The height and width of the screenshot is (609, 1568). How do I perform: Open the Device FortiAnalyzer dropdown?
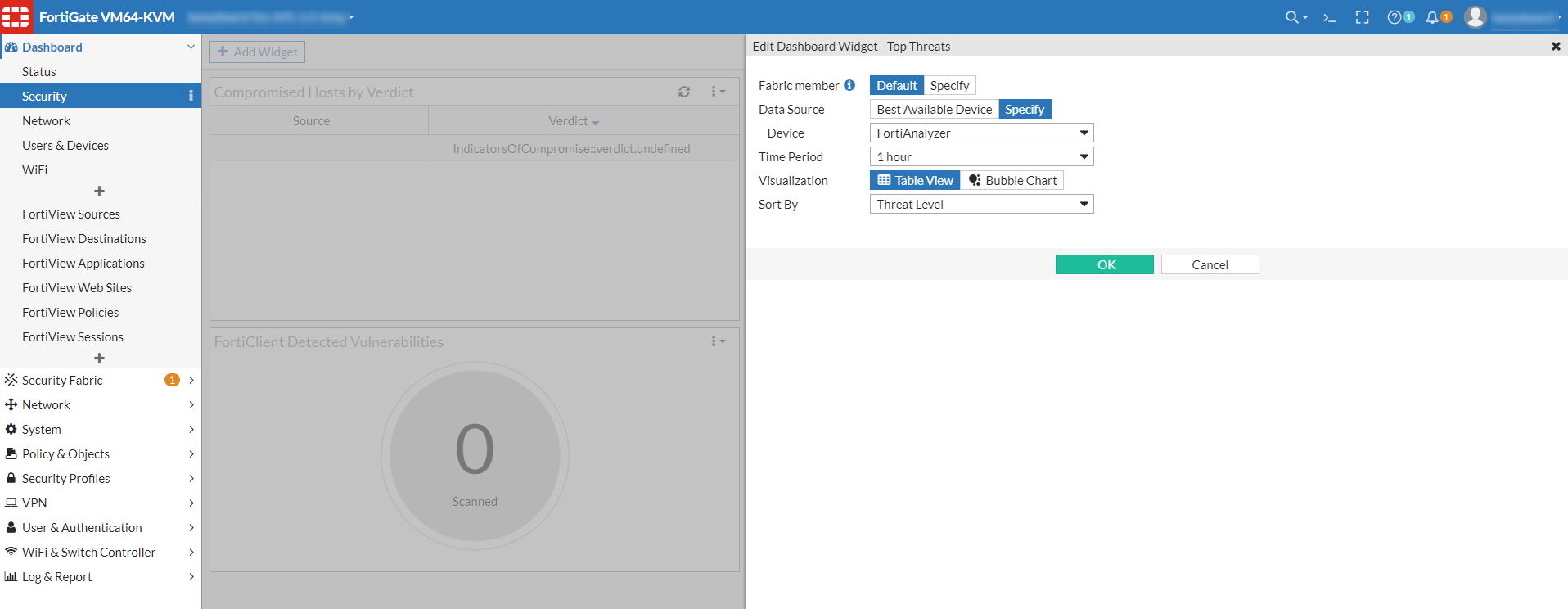point(981,133)
